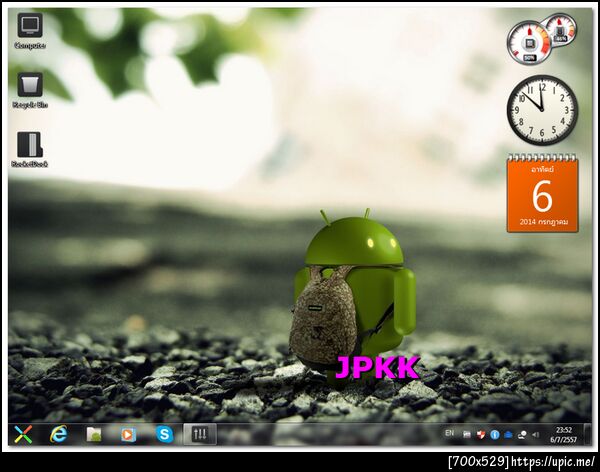Open the network status tray icon
This screenshot has height=472, width=600.
coord(522,434)
